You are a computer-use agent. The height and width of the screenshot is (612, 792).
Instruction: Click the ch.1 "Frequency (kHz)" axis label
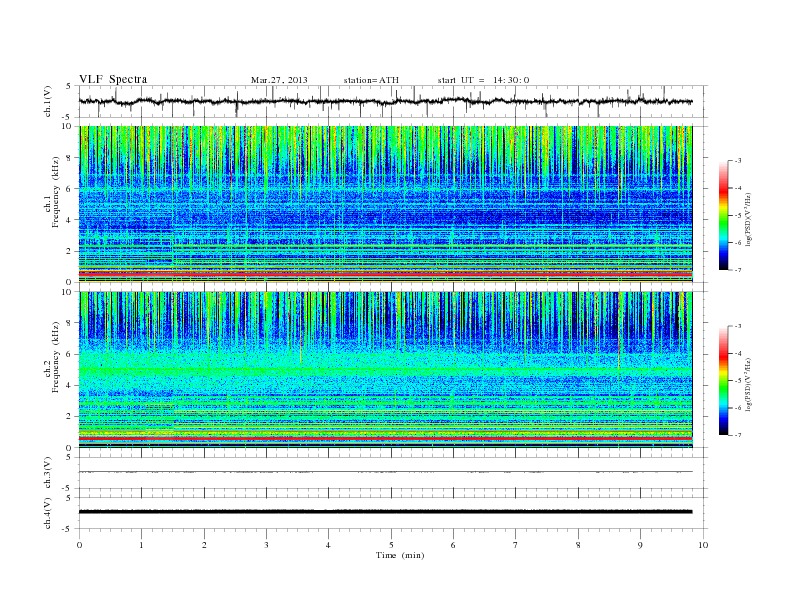(56, 192)
